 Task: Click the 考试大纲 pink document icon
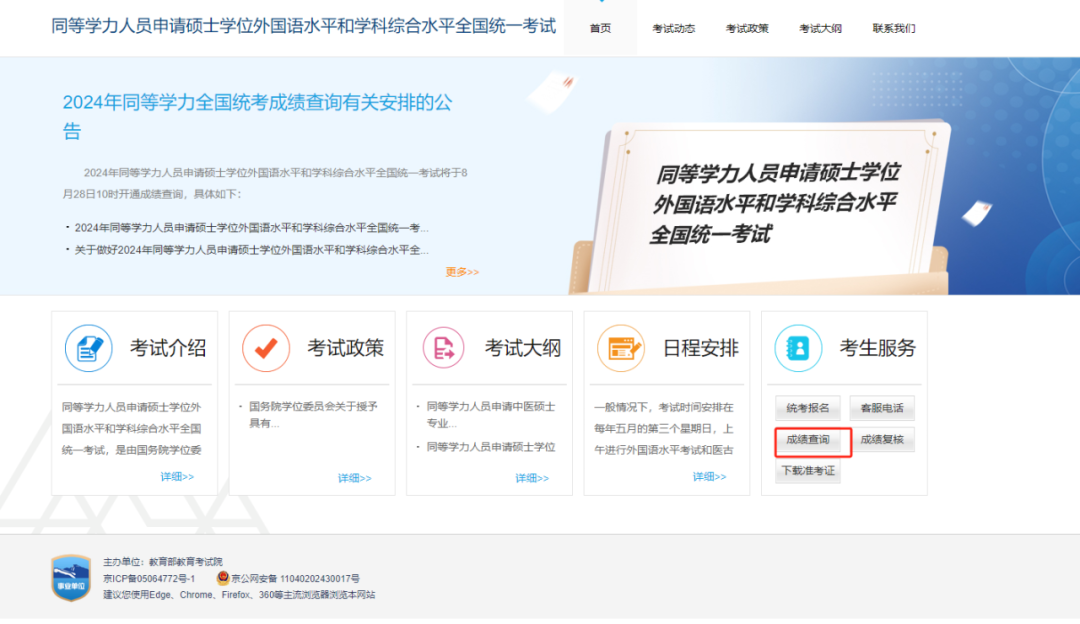[444, 349]
